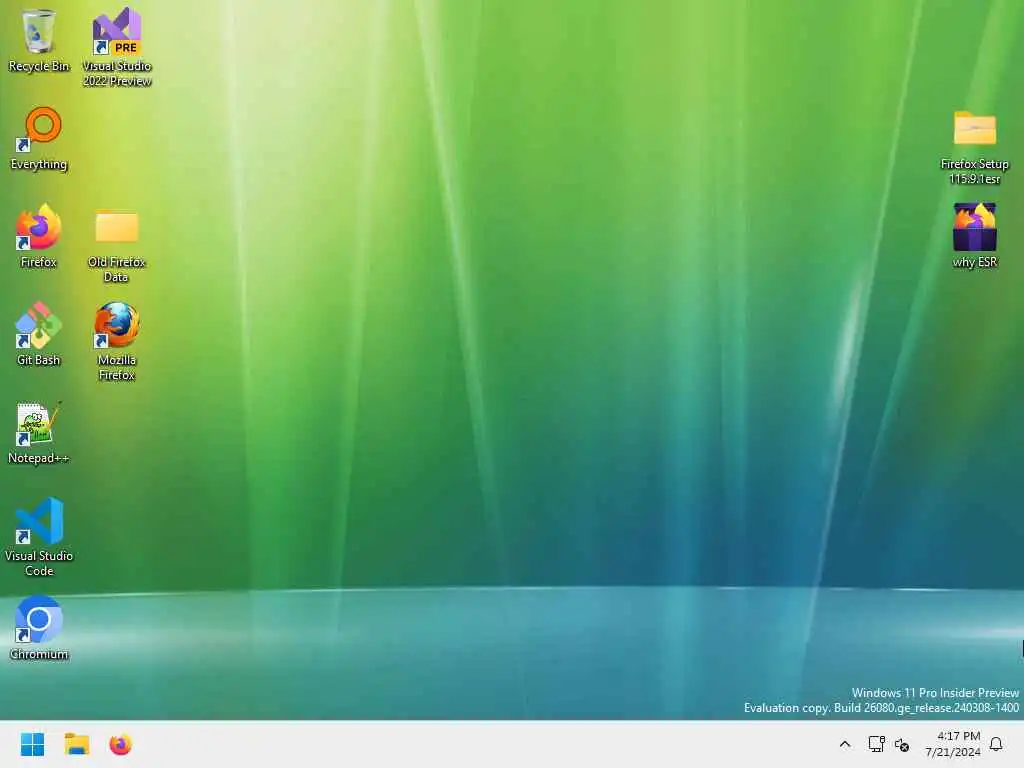Click the Show desktop sliver at taskbar end

(x=1021, y=744)
